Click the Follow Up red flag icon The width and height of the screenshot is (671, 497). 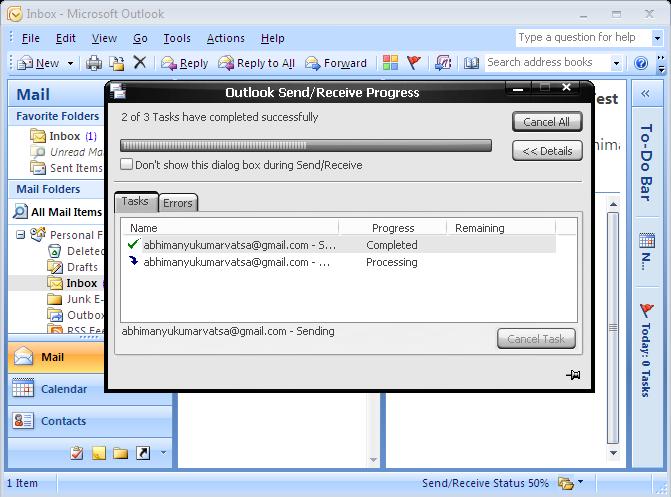414,63
